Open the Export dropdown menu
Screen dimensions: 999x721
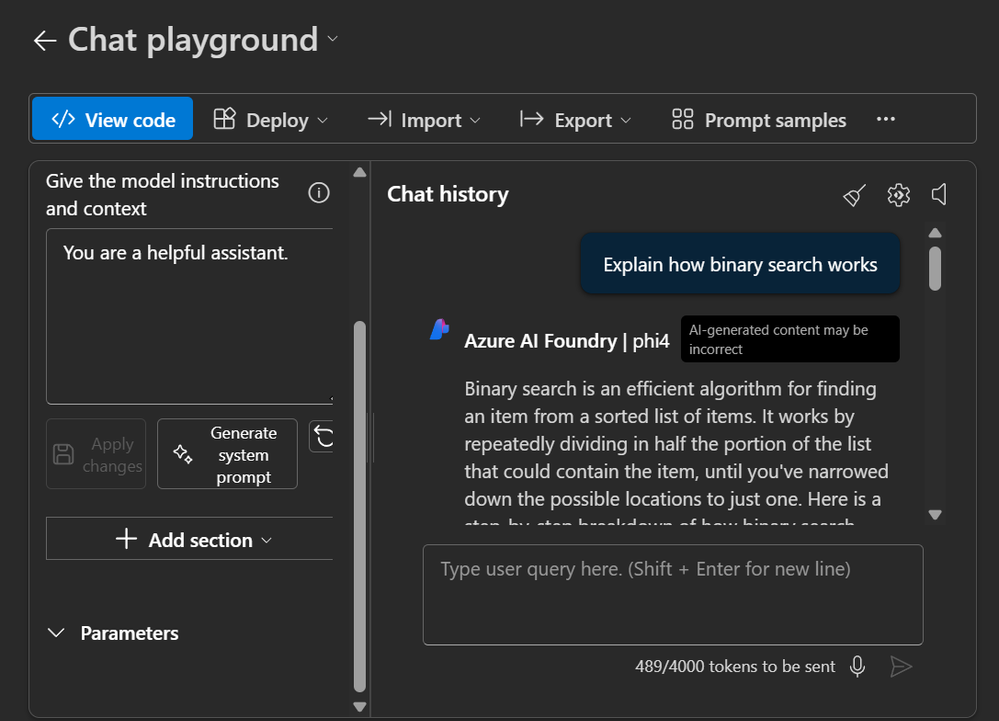[576, 120]
